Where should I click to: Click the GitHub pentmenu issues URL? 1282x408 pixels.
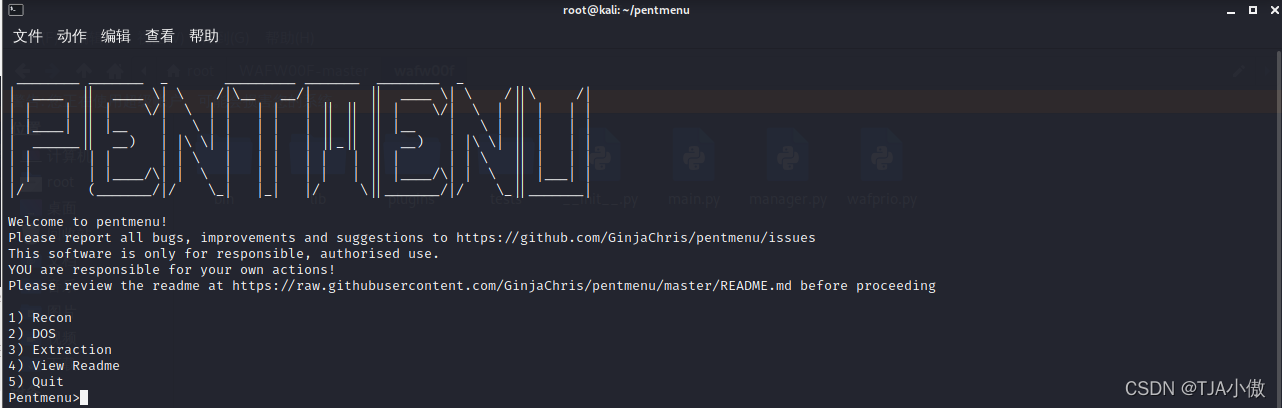[635, 238]
